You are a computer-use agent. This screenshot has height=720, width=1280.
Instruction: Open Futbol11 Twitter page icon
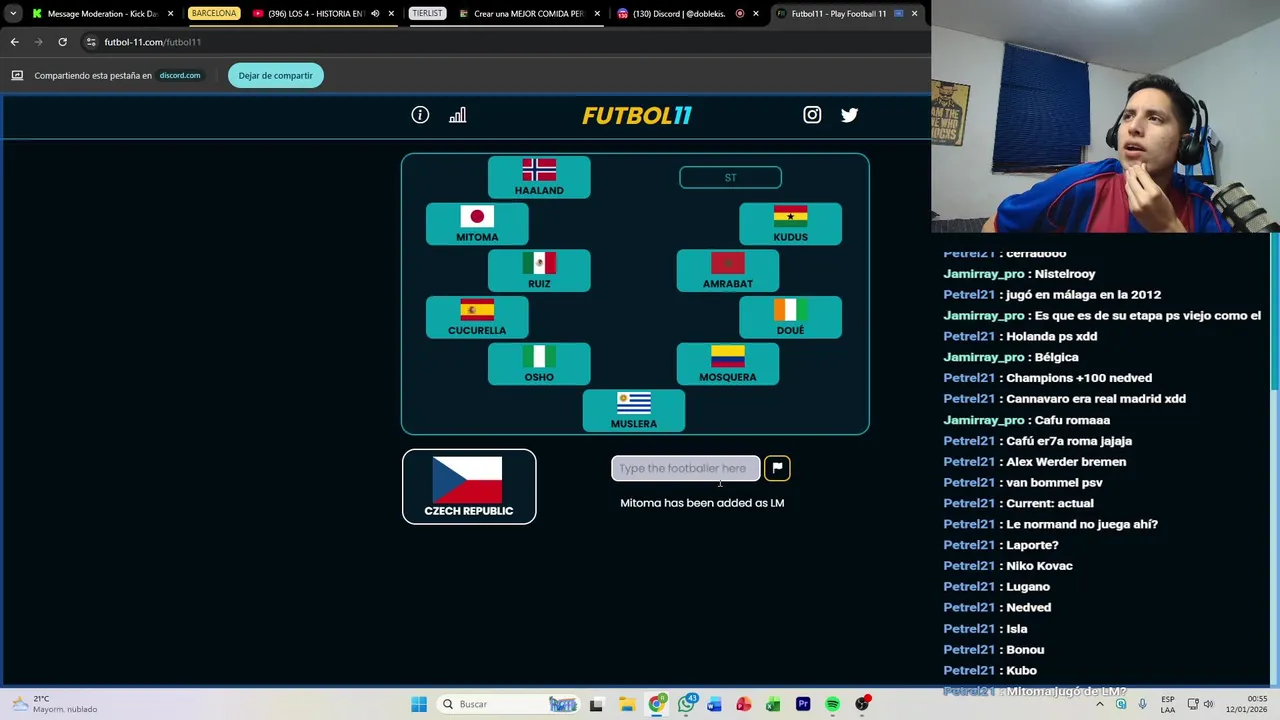[849, 115]
